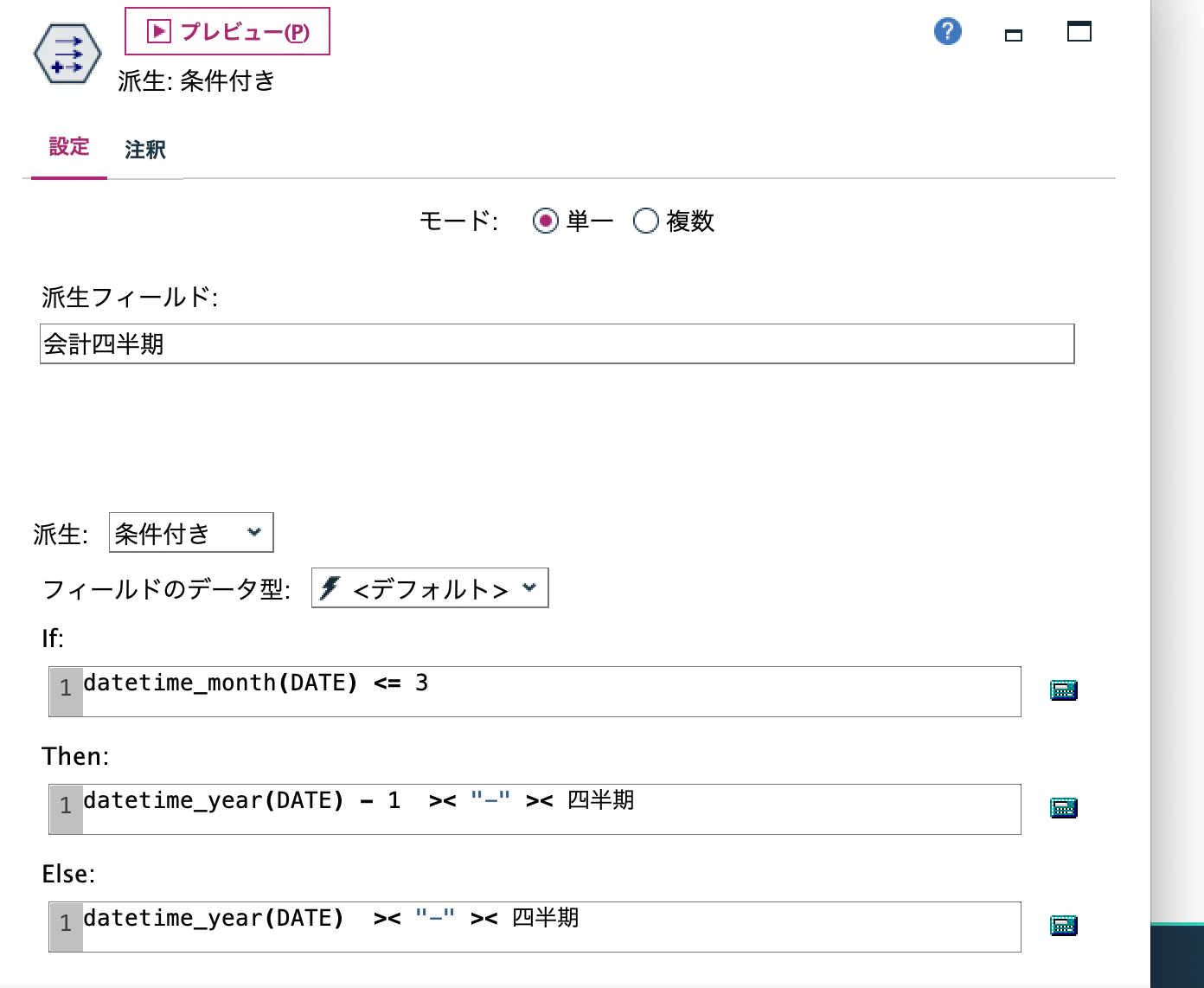Open the expression builder for the If condition
This screenshot has height=988, width=1204.
click(x=1062, y=690)
